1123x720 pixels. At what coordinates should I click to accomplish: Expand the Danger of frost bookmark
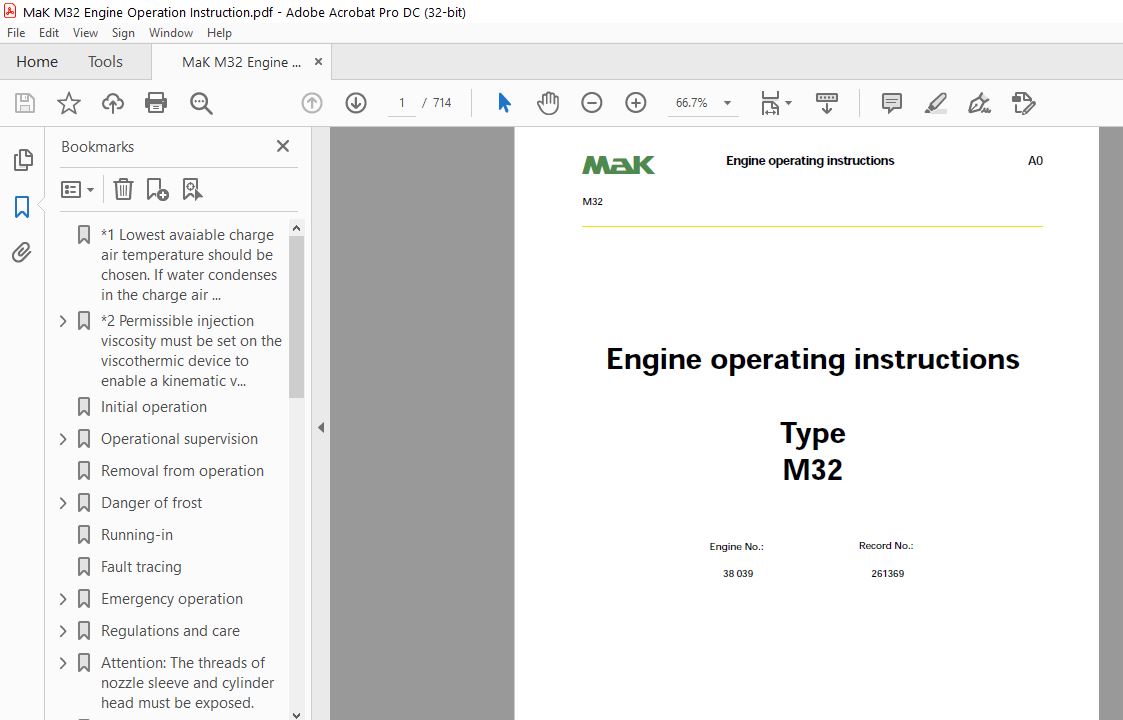click(63, 503)
